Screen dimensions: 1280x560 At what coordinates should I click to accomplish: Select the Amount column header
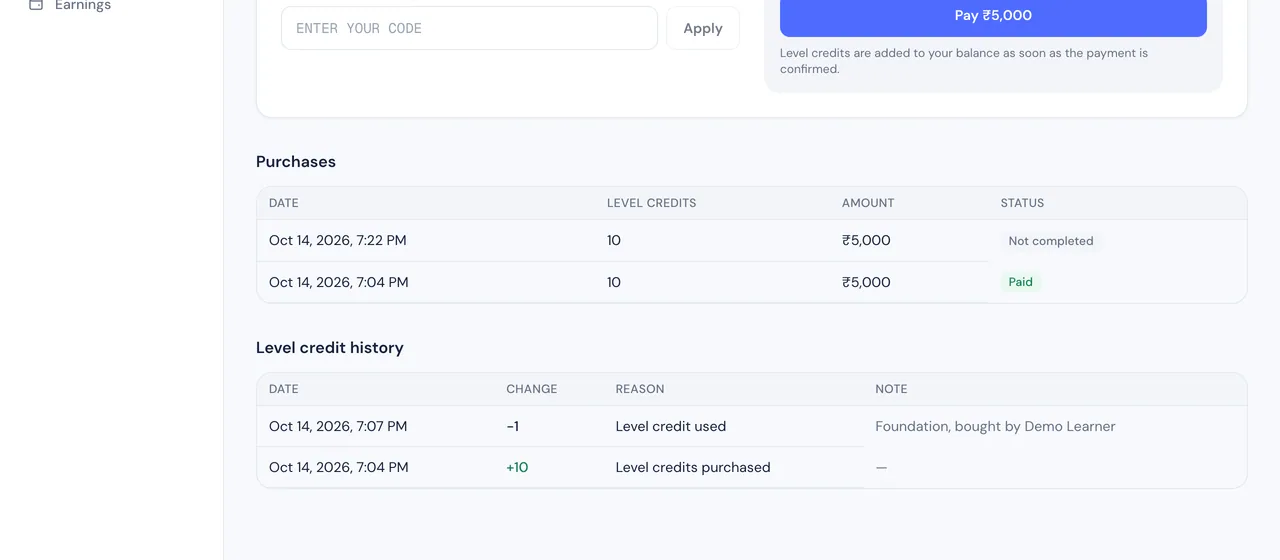coord(868,203)
